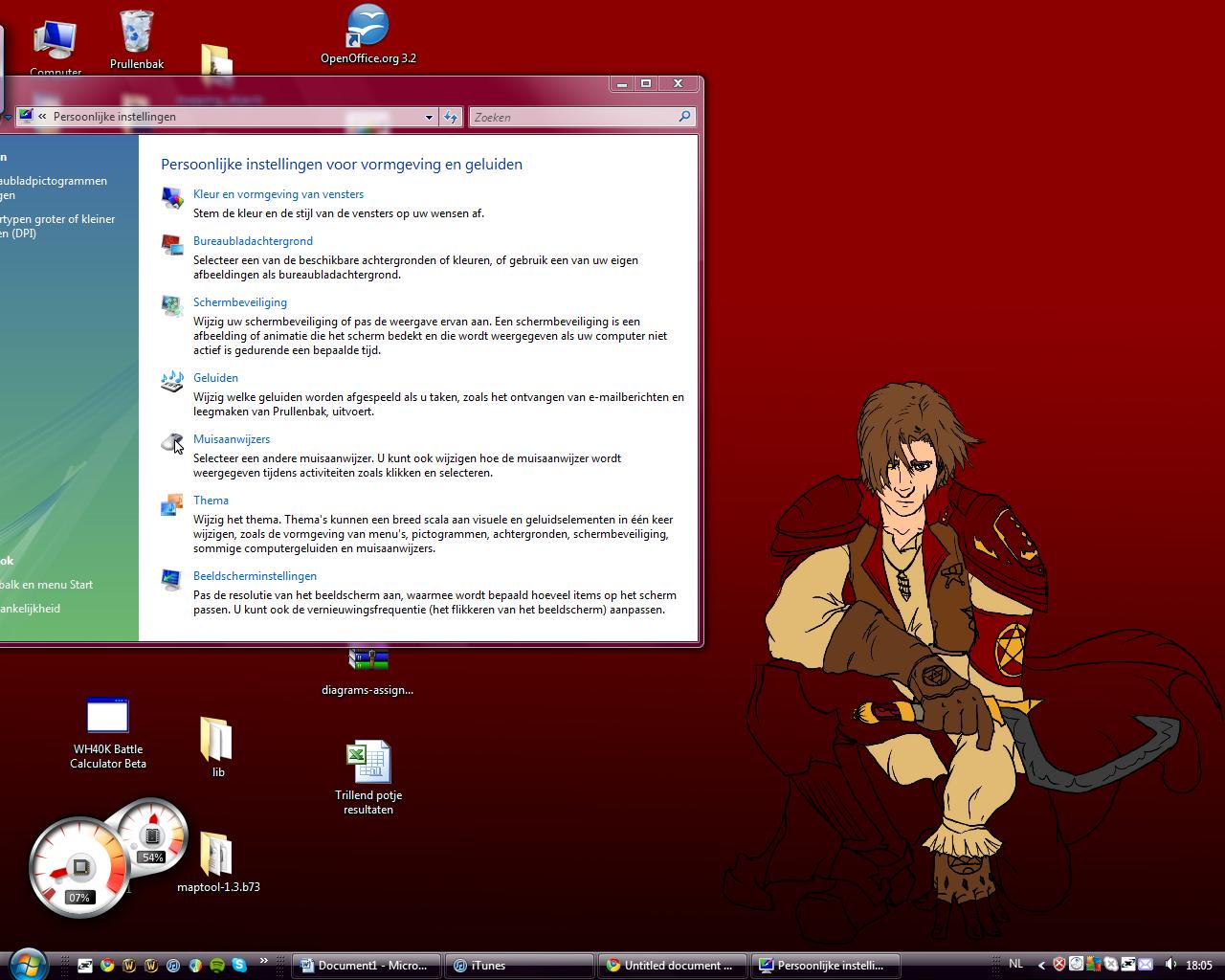Show hidden system tray icons
Image resolution: width=1225 pixels, height=980 pixels.
[1041, 965]
